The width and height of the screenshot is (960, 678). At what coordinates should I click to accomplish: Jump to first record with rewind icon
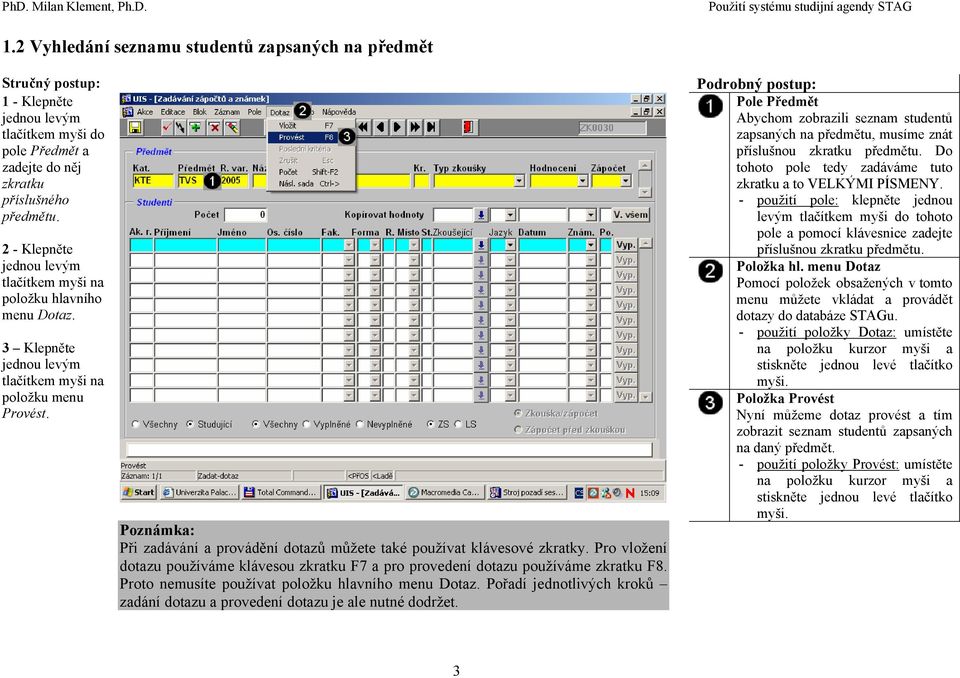coord(364,127)
